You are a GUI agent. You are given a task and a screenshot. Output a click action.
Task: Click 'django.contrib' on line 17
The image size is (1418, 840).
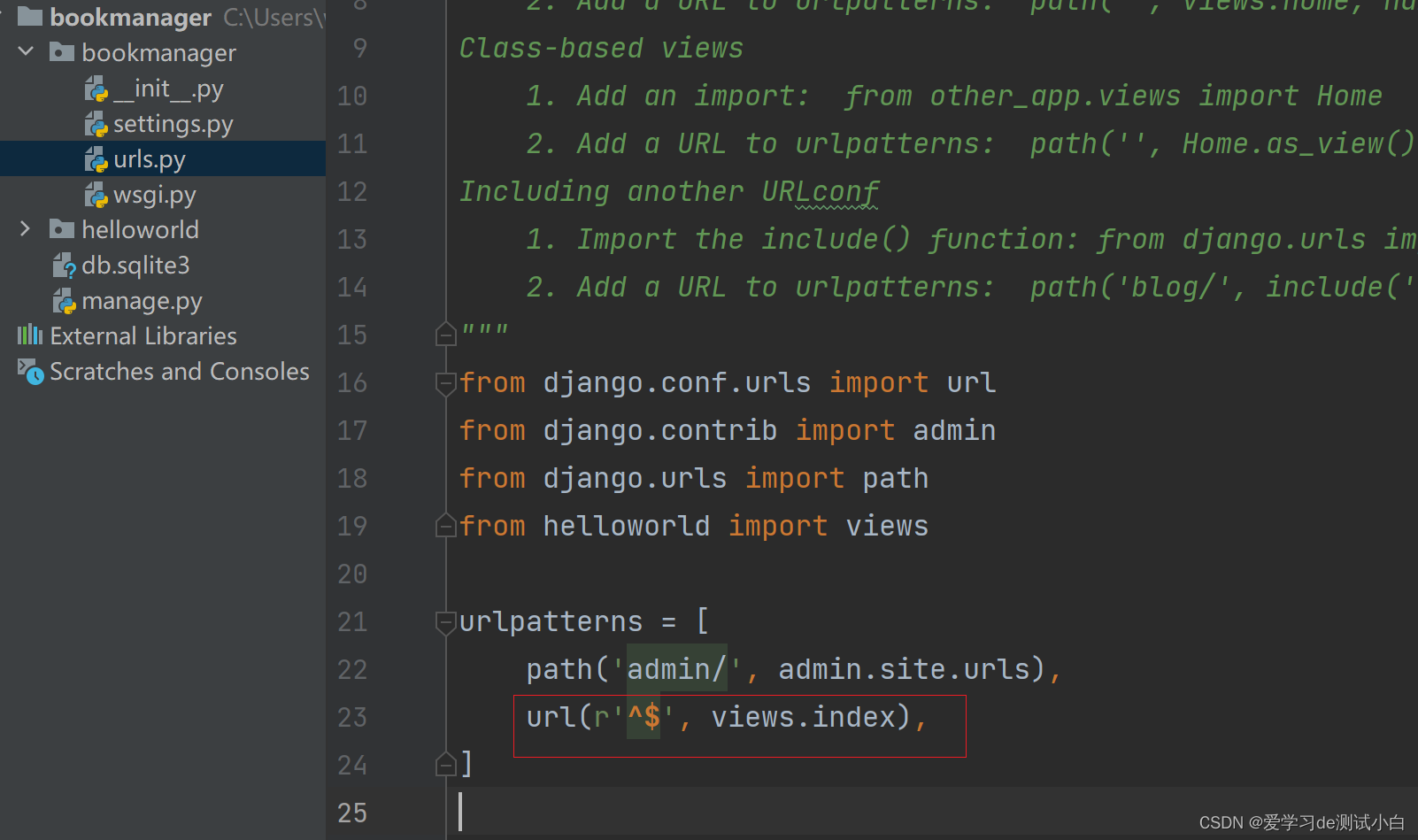(x=659, y=430)
